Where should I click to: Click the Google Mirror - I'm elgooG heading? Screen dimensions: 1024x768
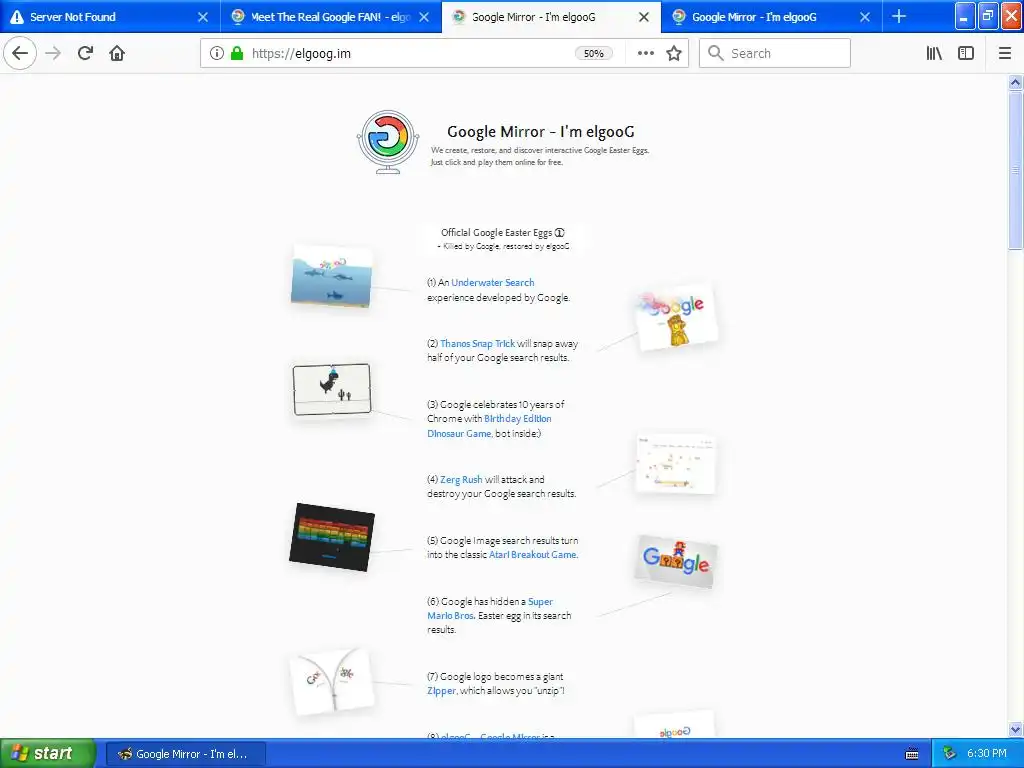(541, 132)
